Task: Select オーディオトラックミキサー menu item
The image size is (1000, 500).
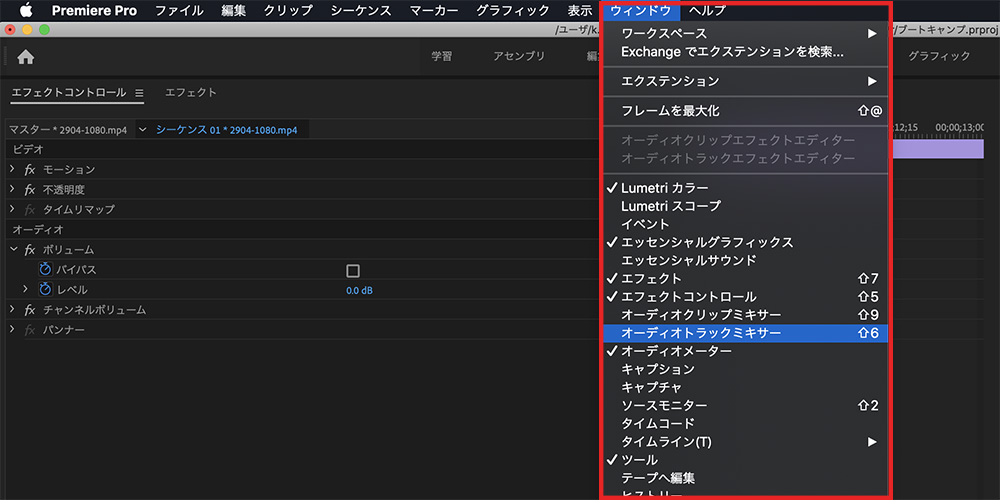Action: pos(744,333)
